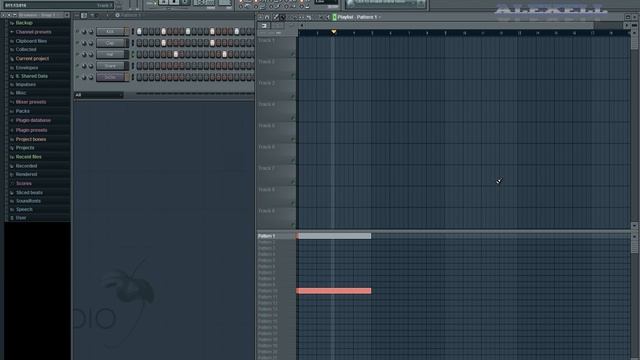Open the Rendered folder
Screen dimensions: 640x360
point(26,174)
